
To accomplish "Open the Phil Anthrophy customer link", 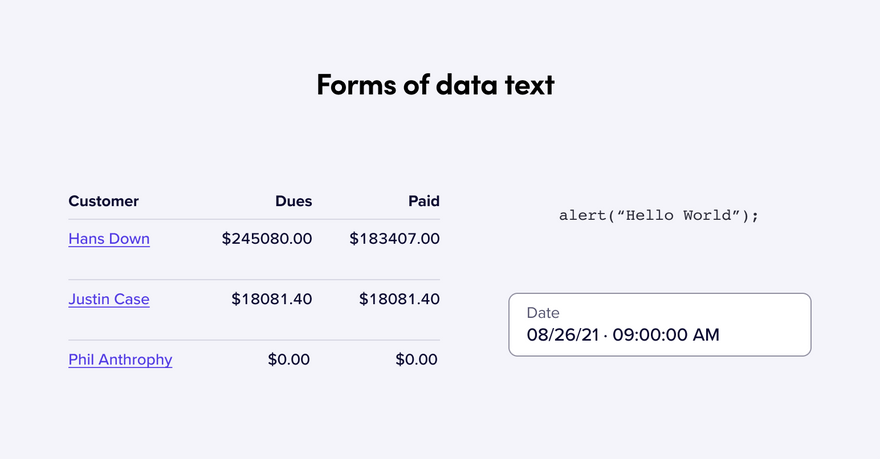I will [120, 360].
